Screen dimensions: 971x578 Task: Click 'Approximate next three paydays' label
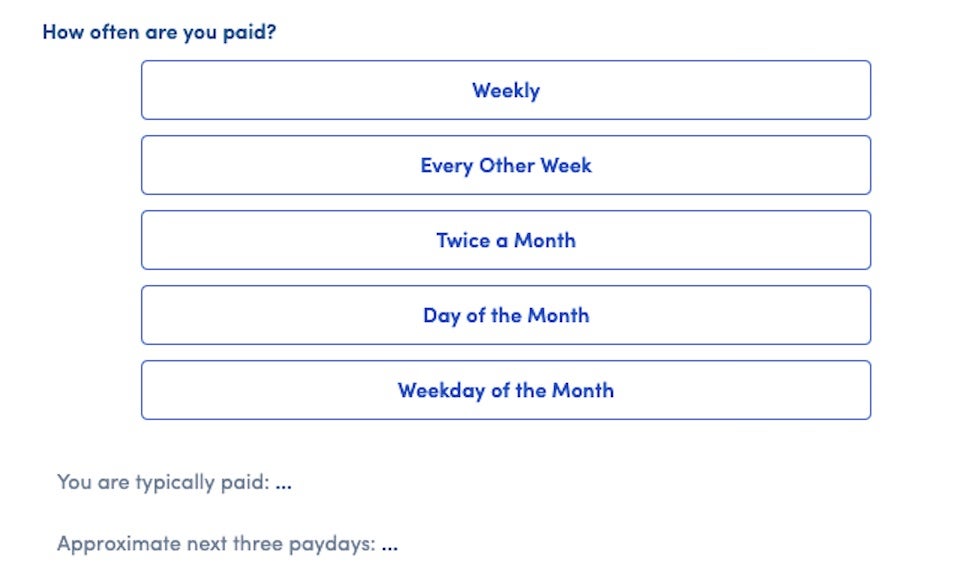click(x=216, y=544)
